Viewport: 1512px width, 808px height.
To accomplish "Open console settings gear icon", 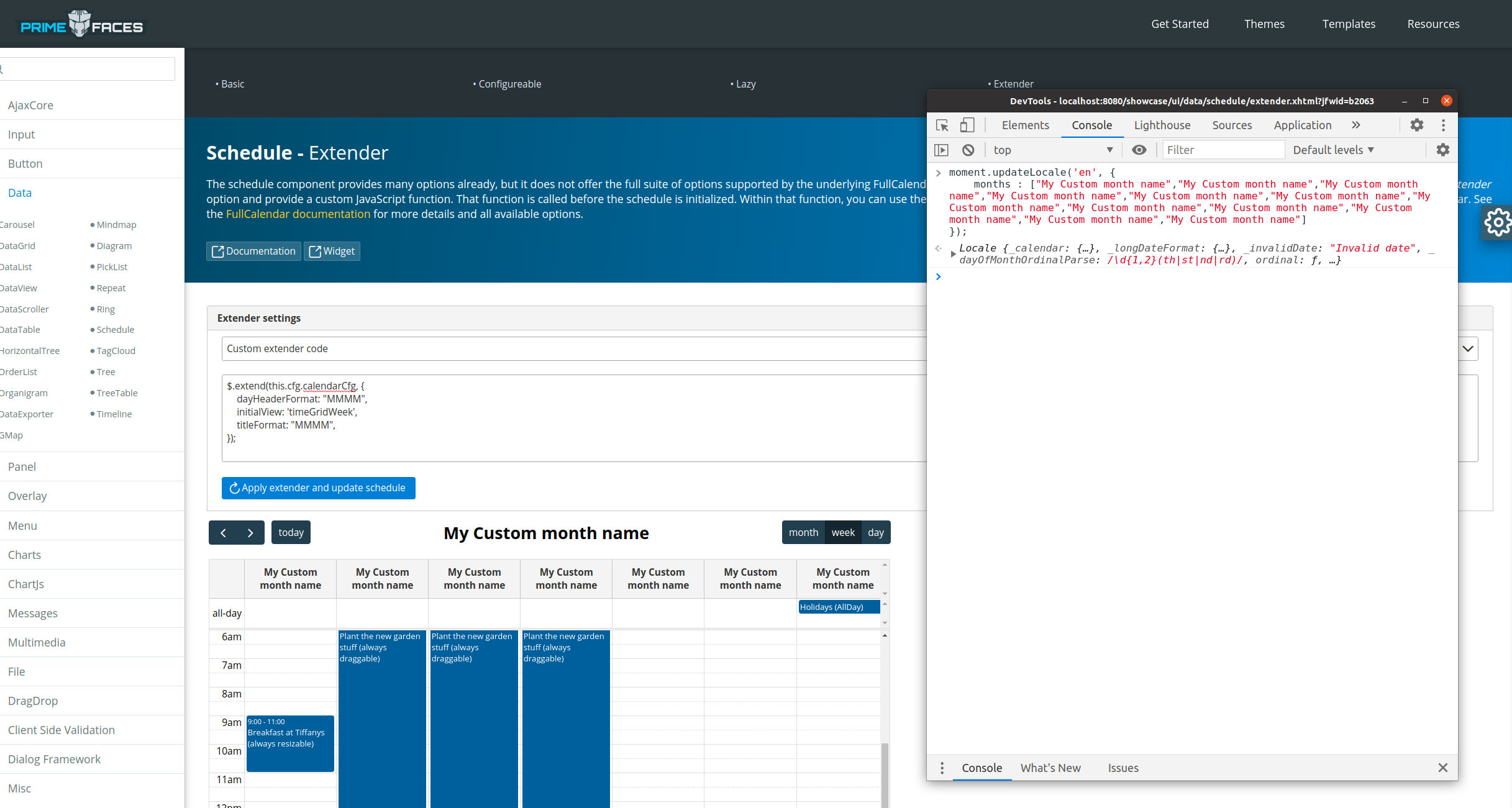I will tap(1442, 150).
